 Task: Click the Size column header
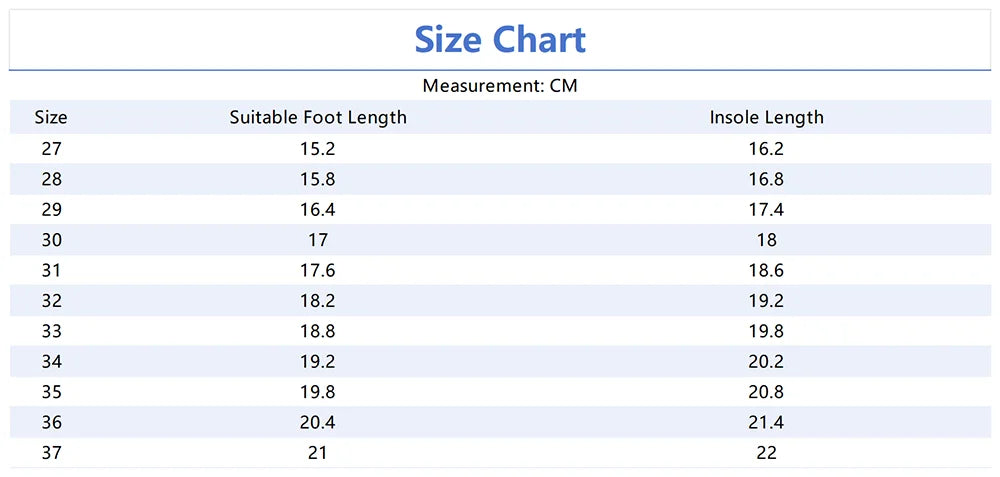[51, 117]
